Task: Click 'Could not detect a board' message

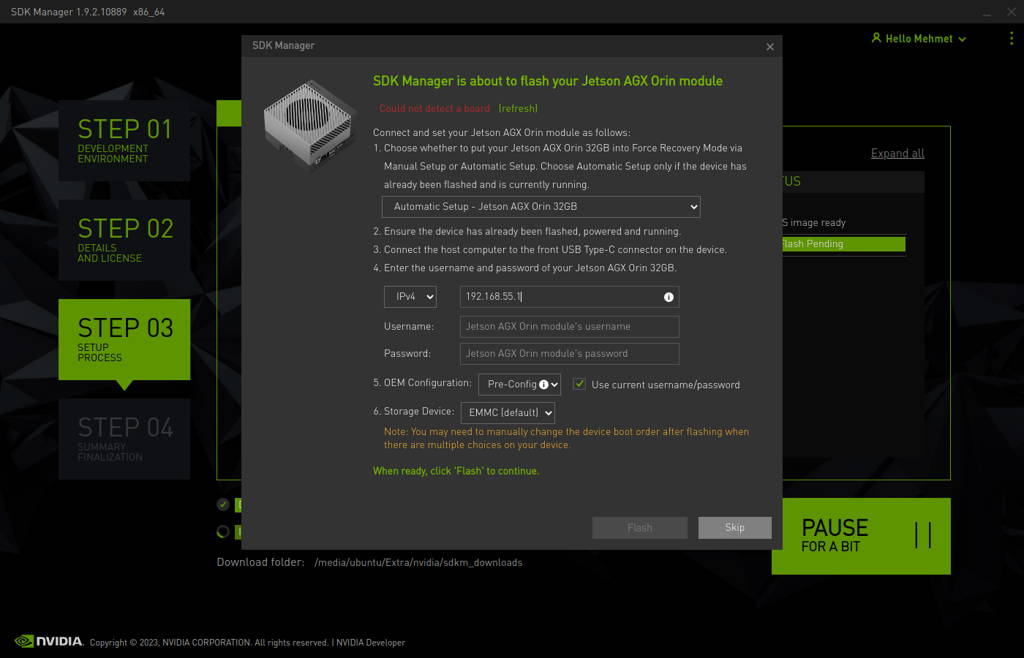Action: pos(434,108)
